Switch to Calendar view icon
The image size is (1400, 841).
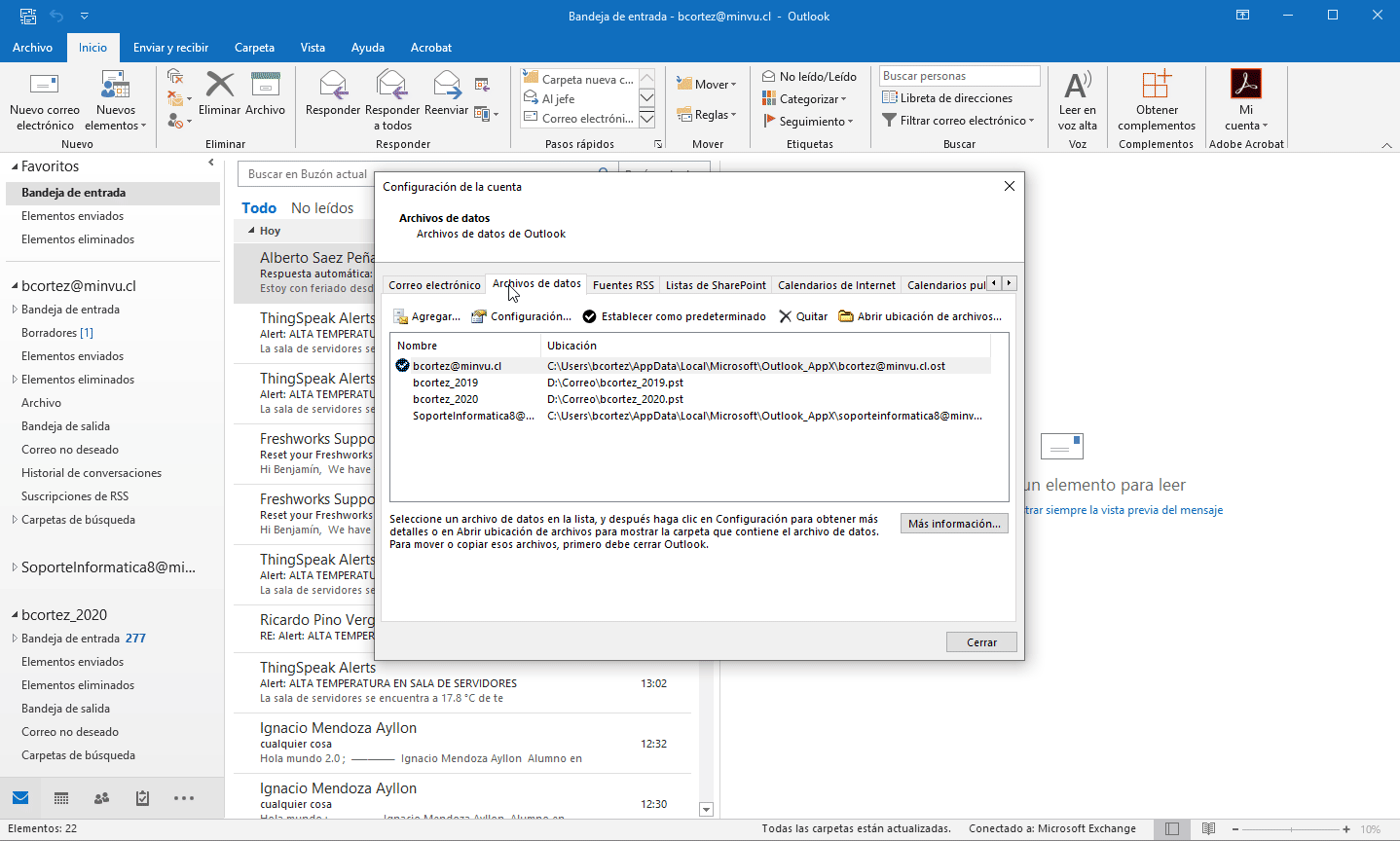pyautogui.click(x=61, y=798)
